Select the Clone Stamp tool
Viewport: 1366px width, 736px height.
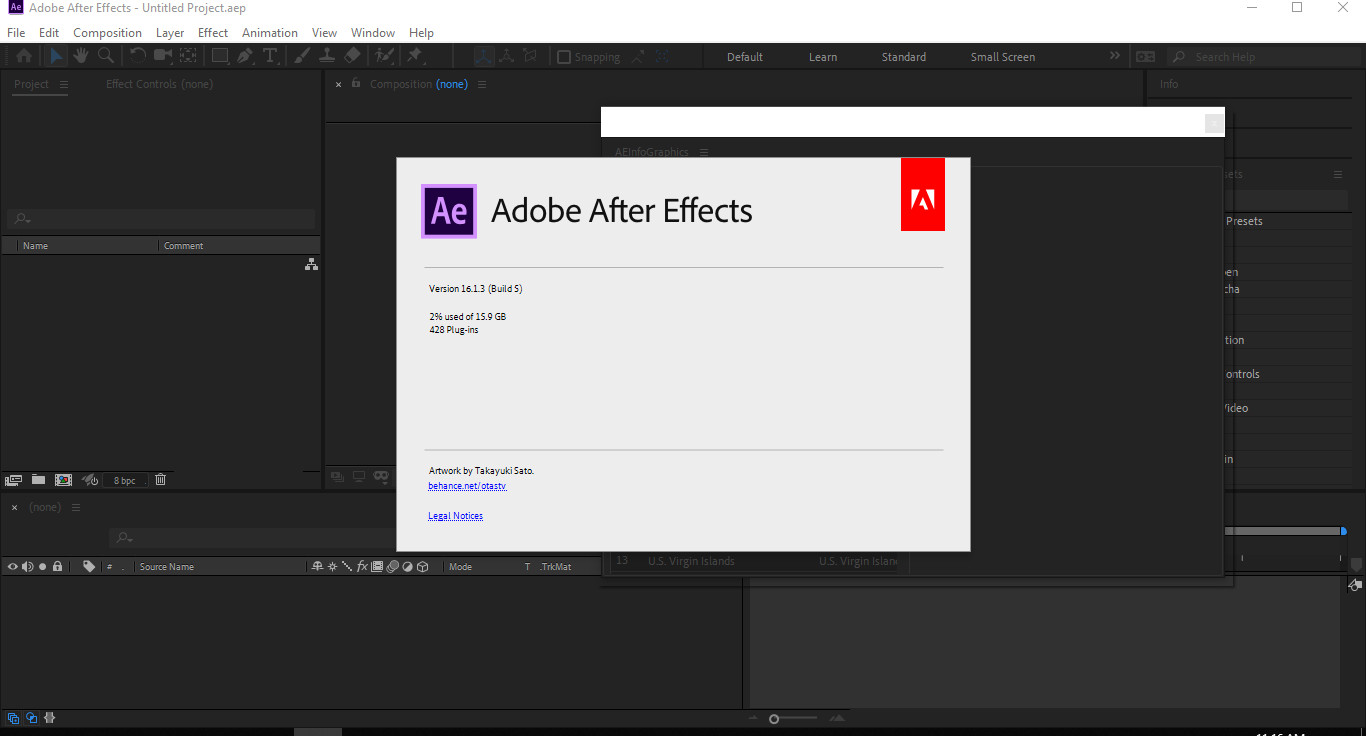(327, 56)
